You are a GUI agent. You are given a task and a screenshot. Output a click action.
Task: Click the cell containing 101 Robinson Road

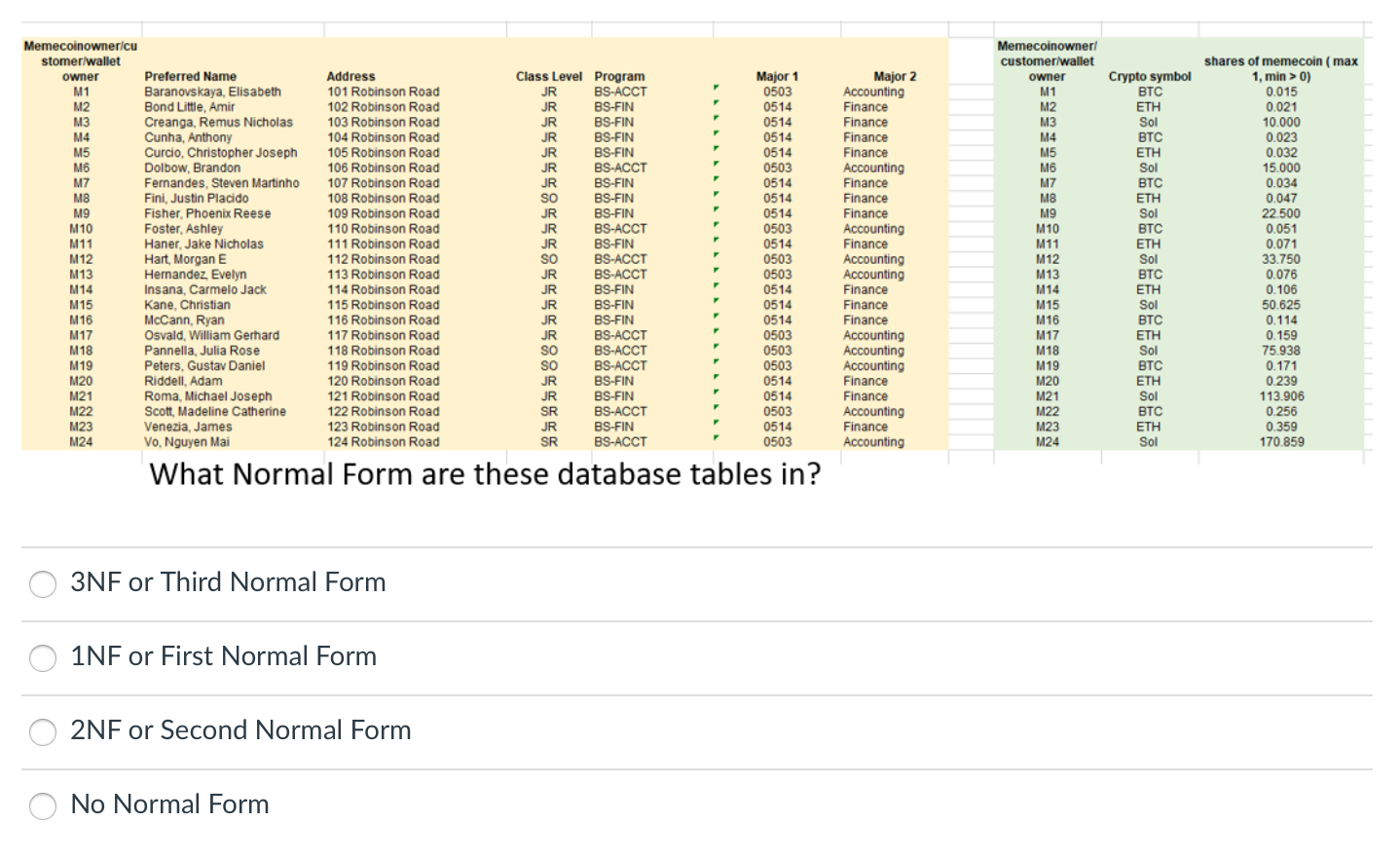coord(385,91)
